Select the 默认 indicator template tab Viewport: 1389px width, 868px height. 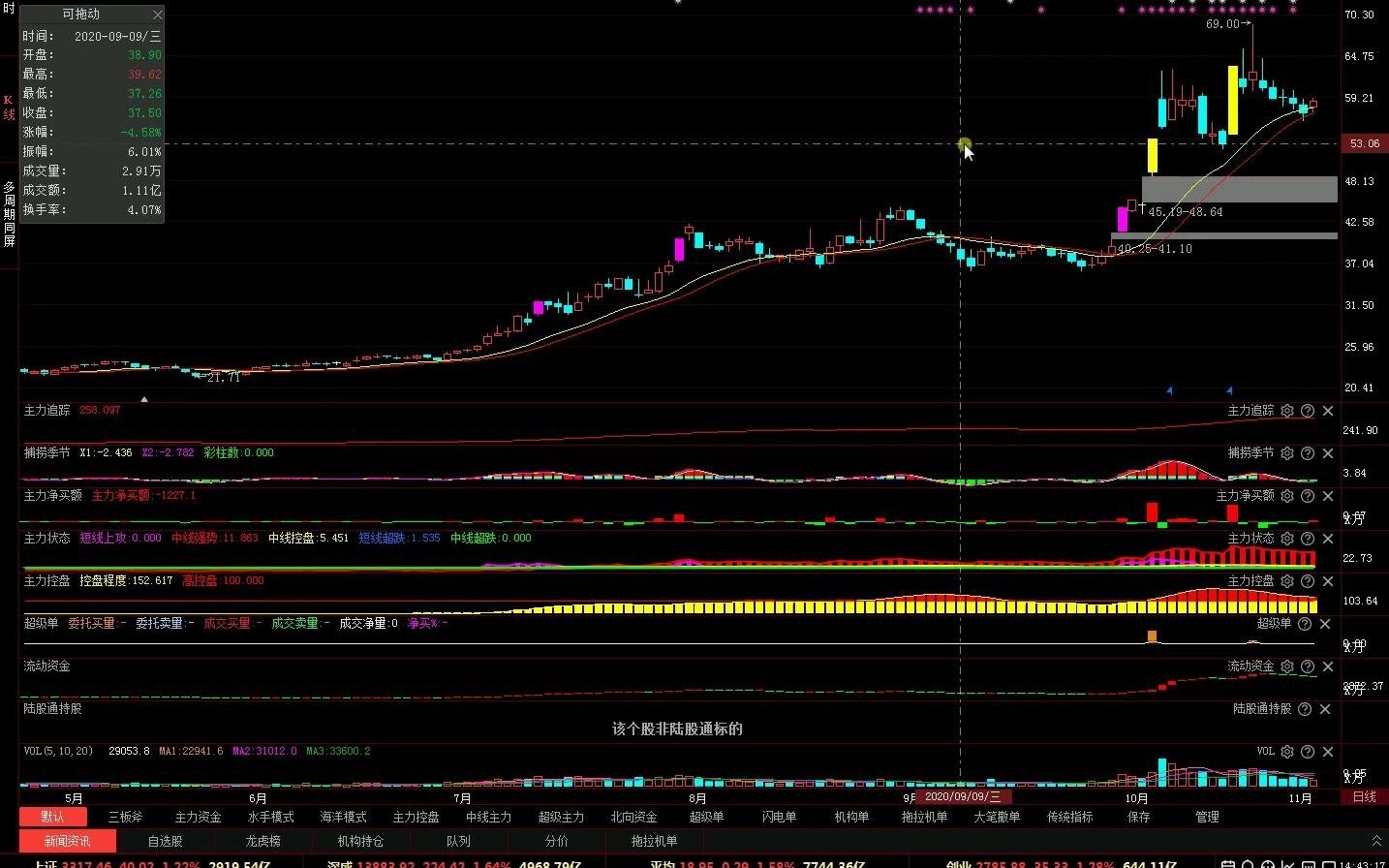point(53,817)
